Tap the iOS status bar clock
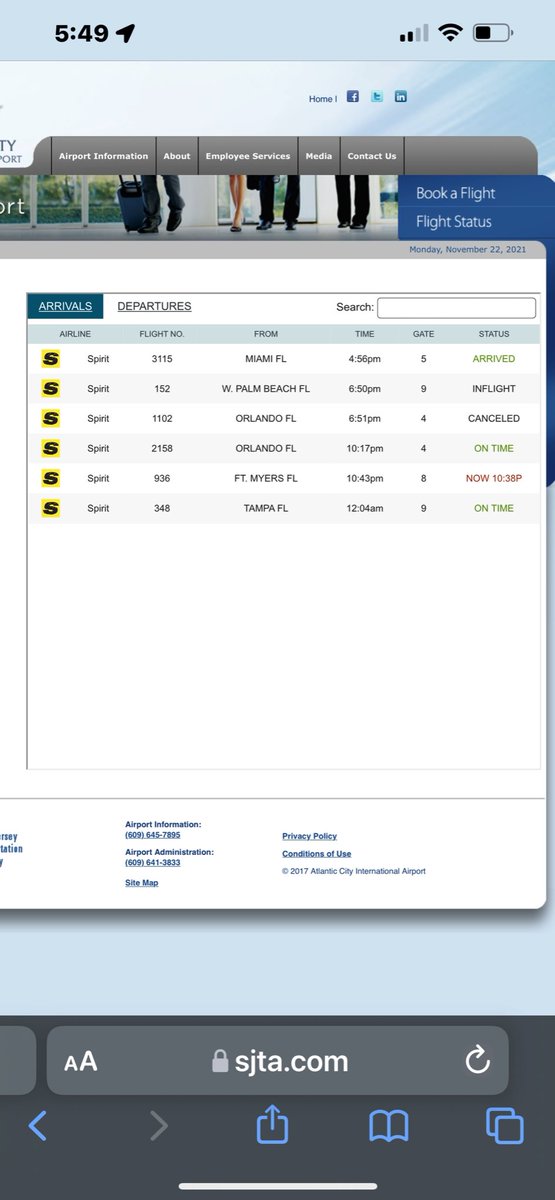Screen dimensions: 555x1200 tap(82, 33)
